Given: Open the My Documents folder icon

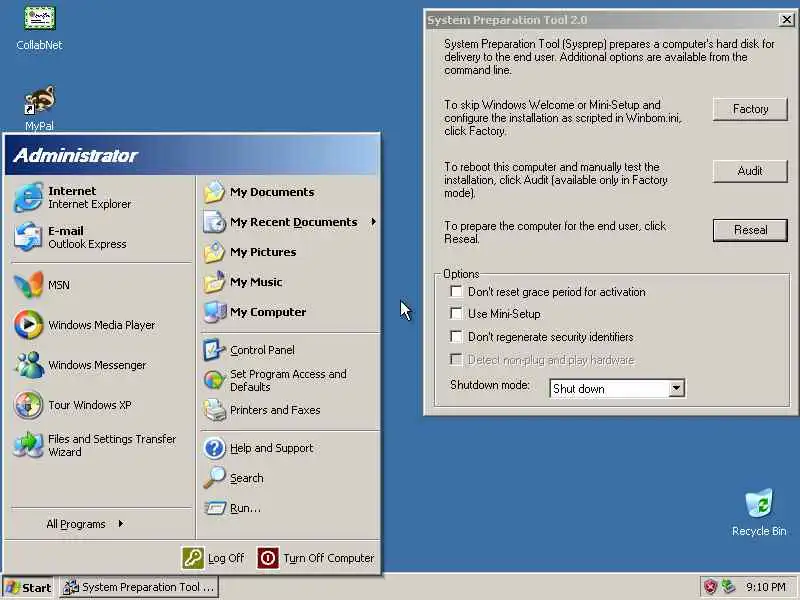Looking at the screenshot, I should (214, 192).
